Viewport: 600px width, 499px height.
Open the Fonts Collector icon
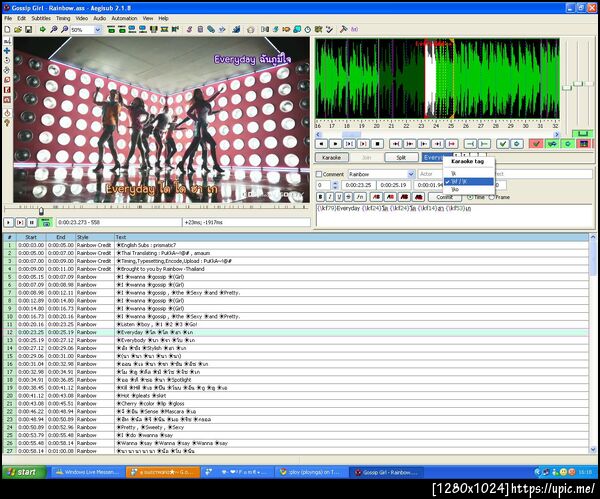click(x=222, y=29)
